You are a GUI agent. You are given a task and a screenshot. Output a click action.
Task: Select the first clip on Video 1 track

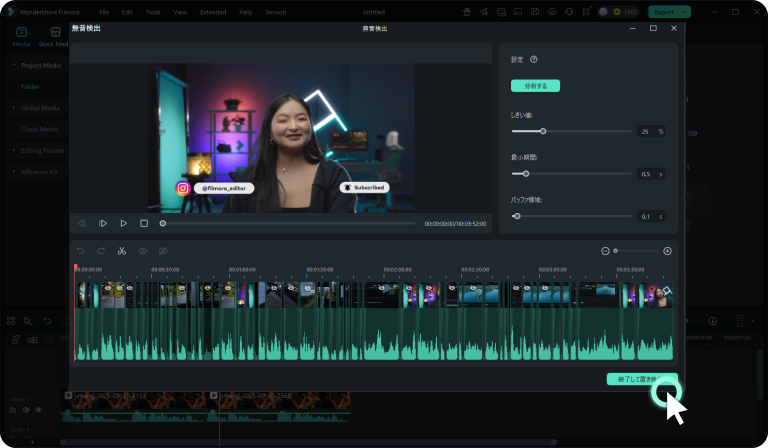135,406
